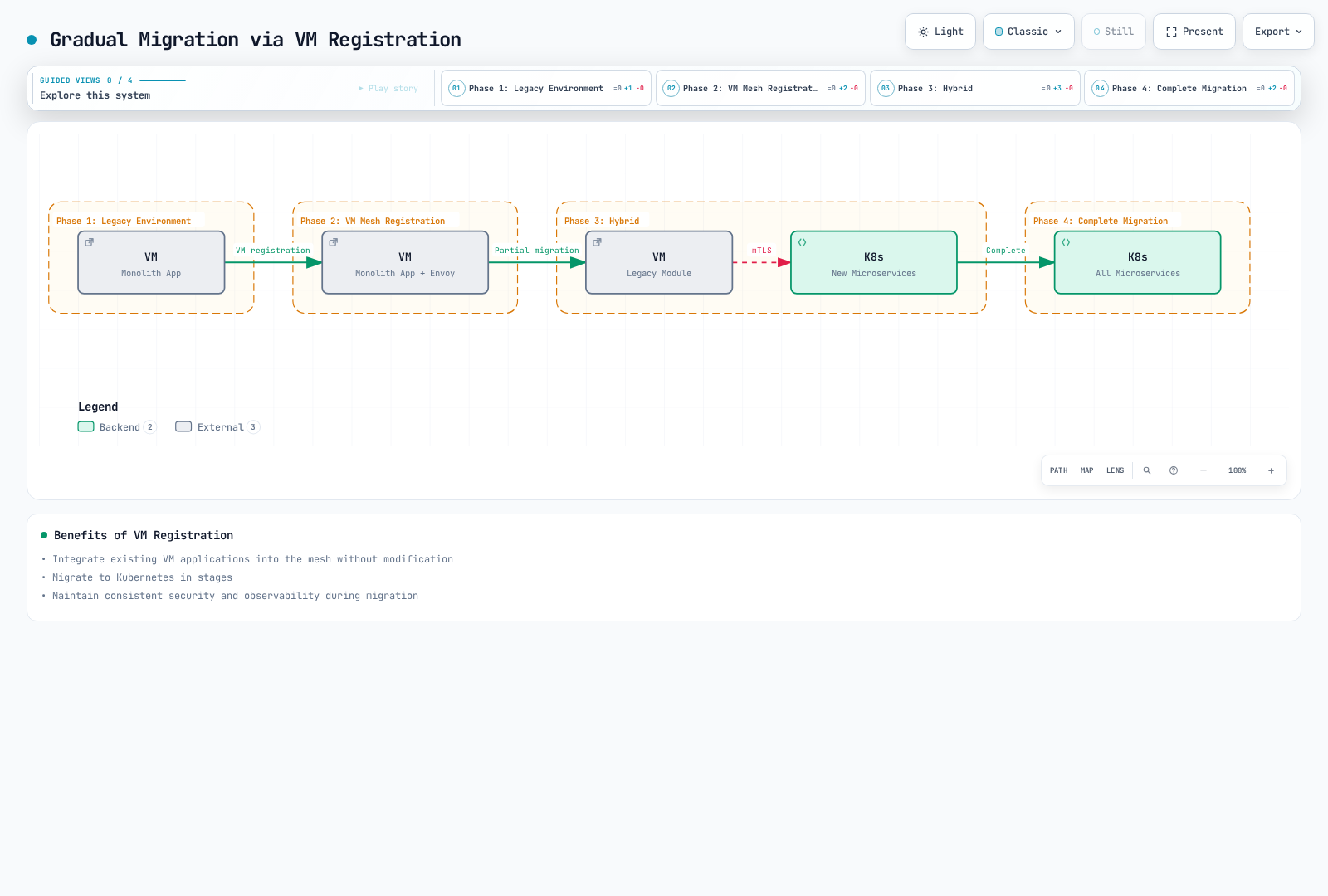This screenshot has height=896, width=1328.
Task: Click the sun icon in Light button
Action: pyautogui.click(x=923, y=32)
